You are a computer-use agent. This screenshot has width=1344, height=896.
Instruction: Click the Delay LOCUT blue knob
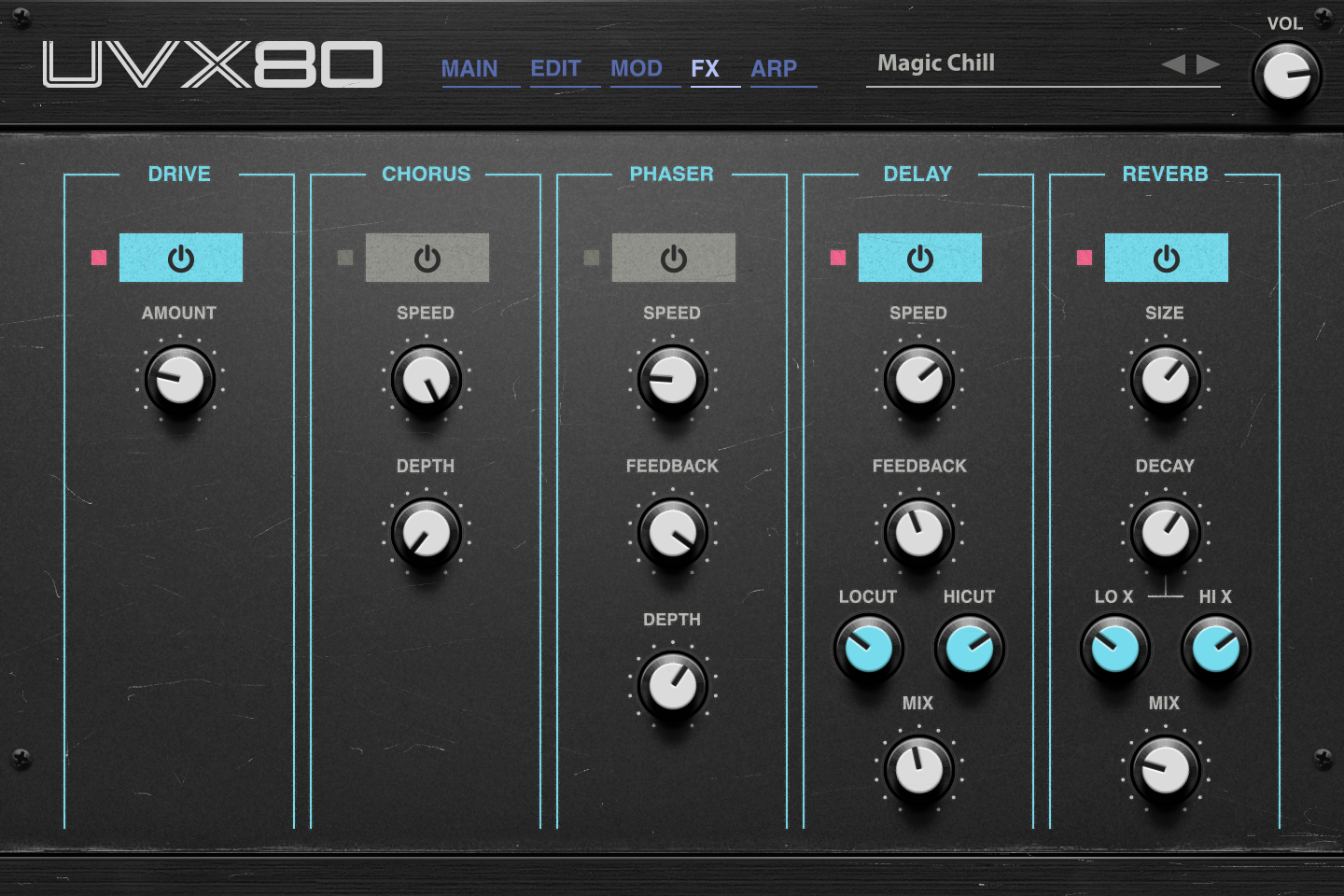pyautogui.click(x=868, y=648)
